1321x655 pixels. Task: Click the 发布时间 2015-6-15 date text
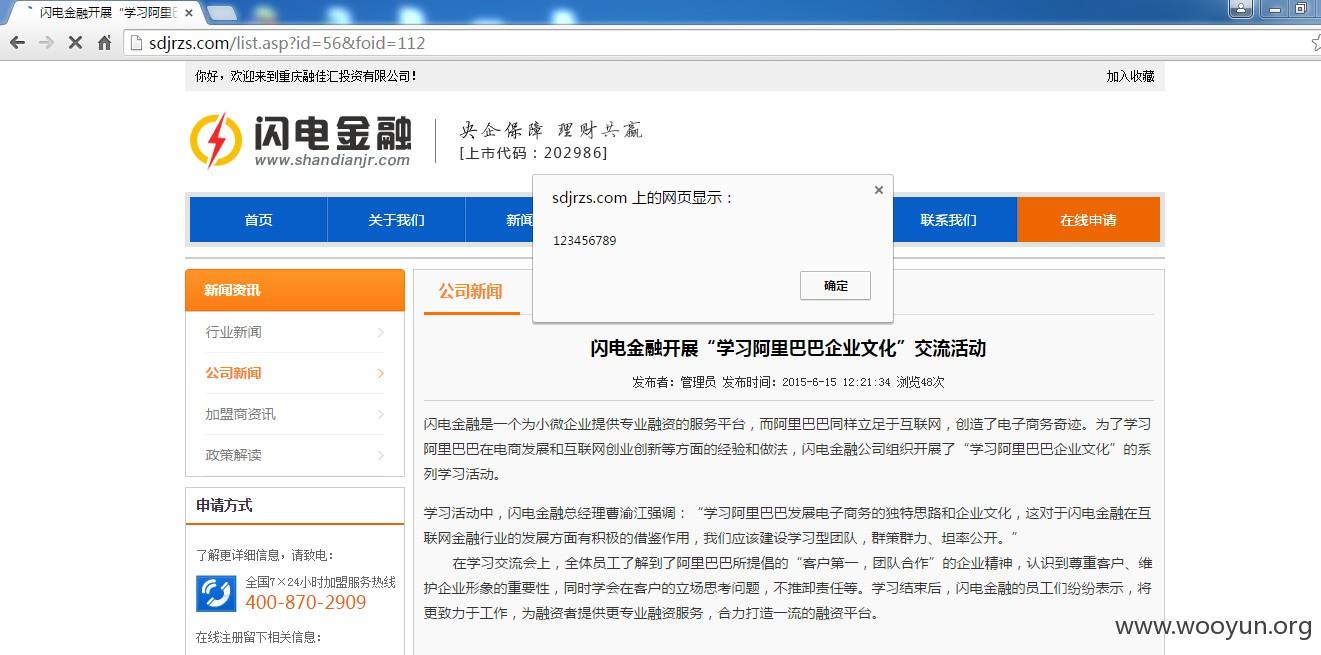(x=806, y=382)
